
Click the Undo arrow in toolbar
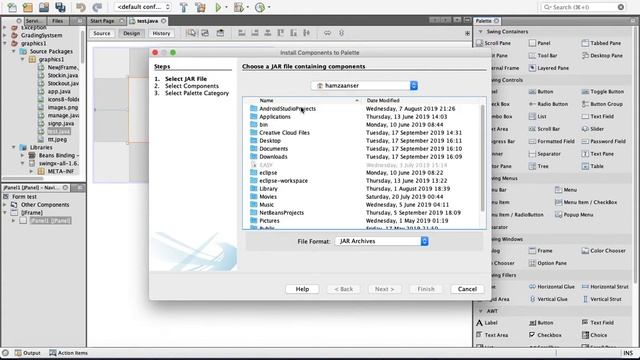(80, 7)
